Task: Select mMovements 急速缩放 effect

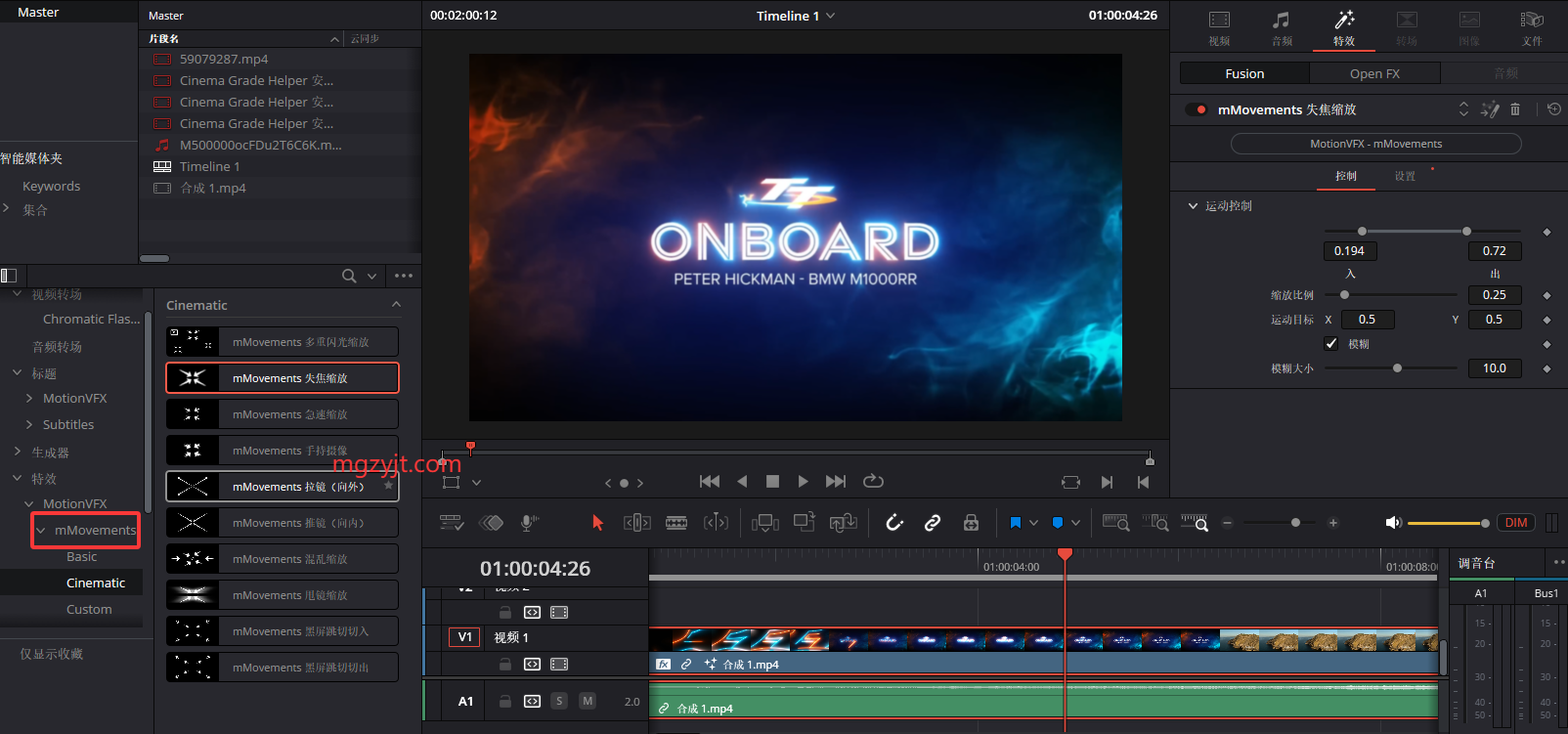Action: [x=283, y=414]
